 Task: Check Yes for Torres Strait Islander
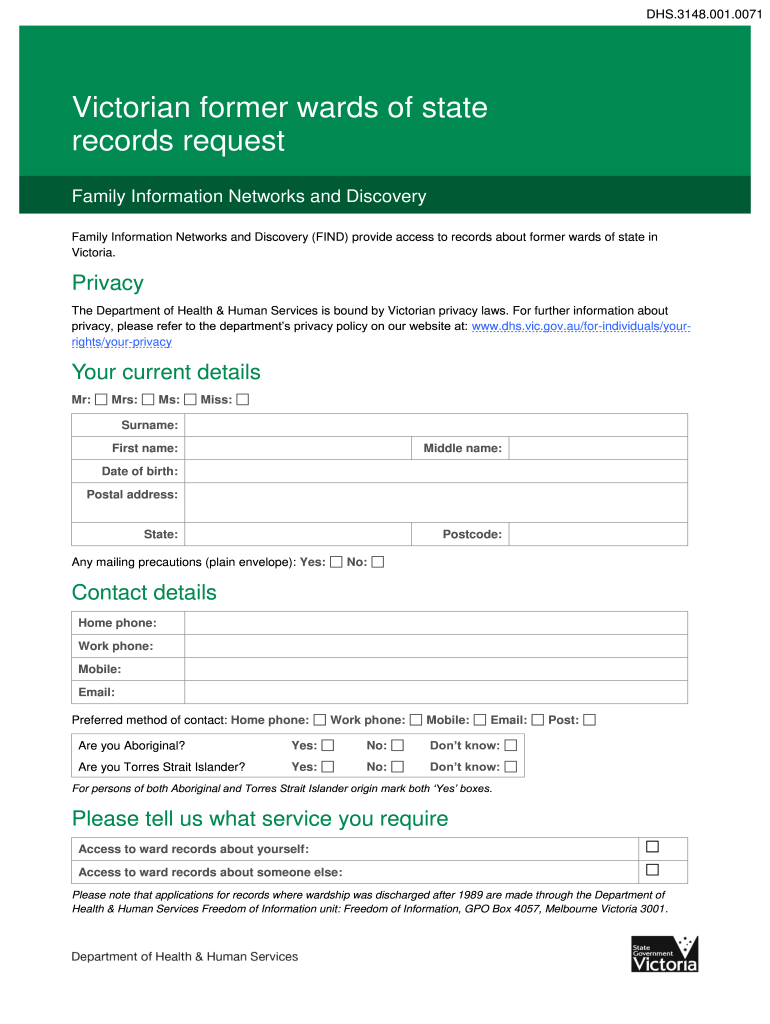pos(328,767)
